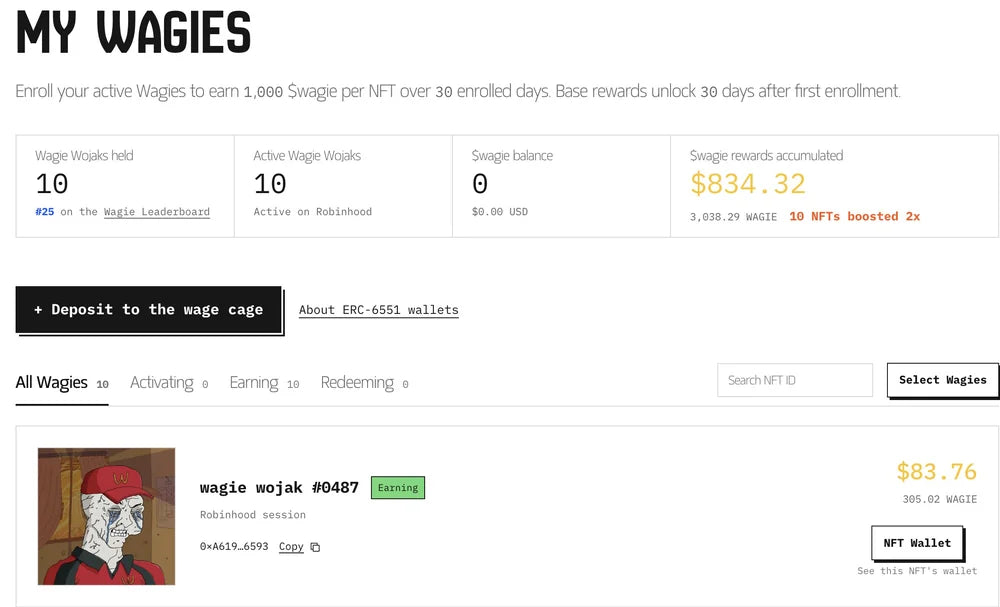1000x607 pixels.
Task: Click the 10 NFTs boosted 2x label
Action: tap(855, 216)
